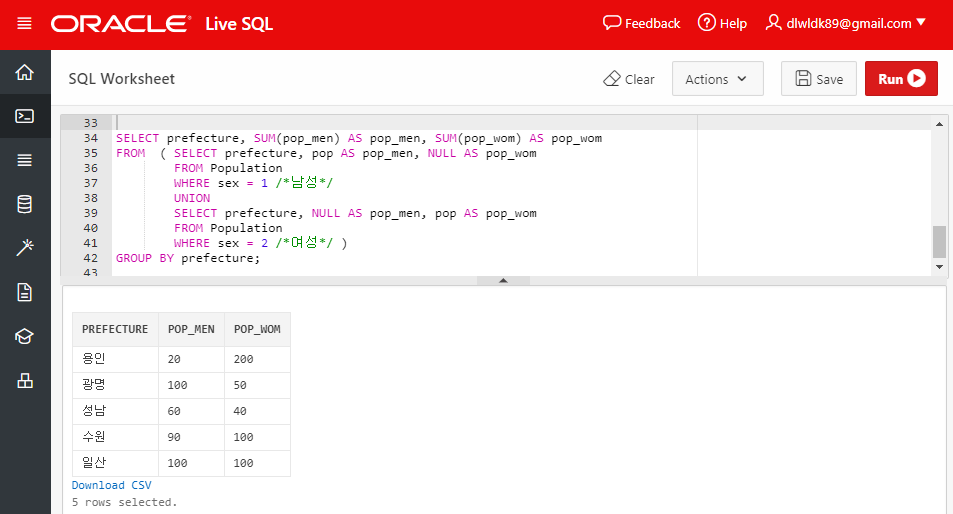The width and height of the screenshot is (953, 514).
Task: Open the hamburger navigation menu
Action: (24, 24)
